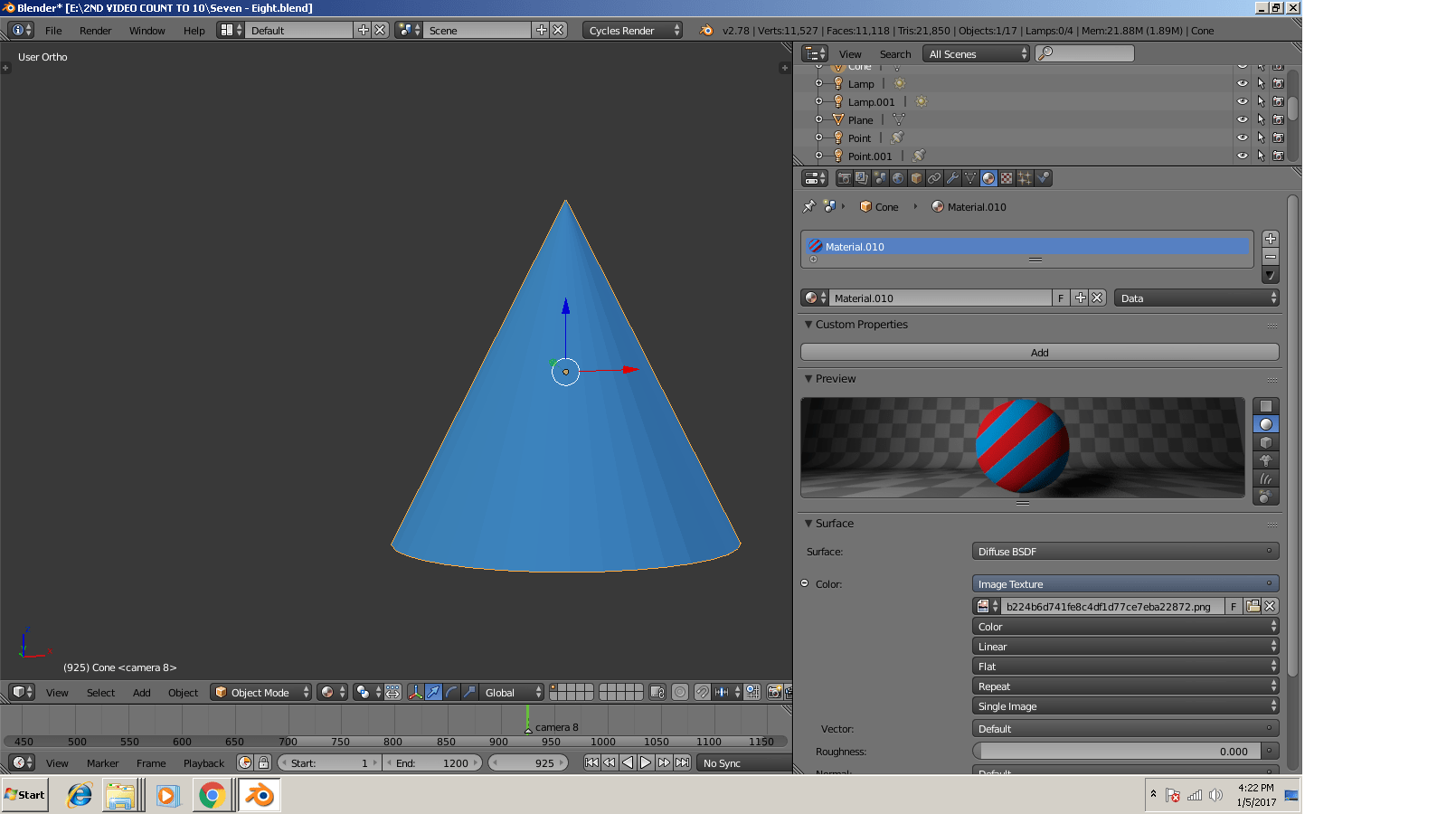Open the Object Mode dropdown
The width and height of the screenshot is (1456, 814).
coord(260,692)
